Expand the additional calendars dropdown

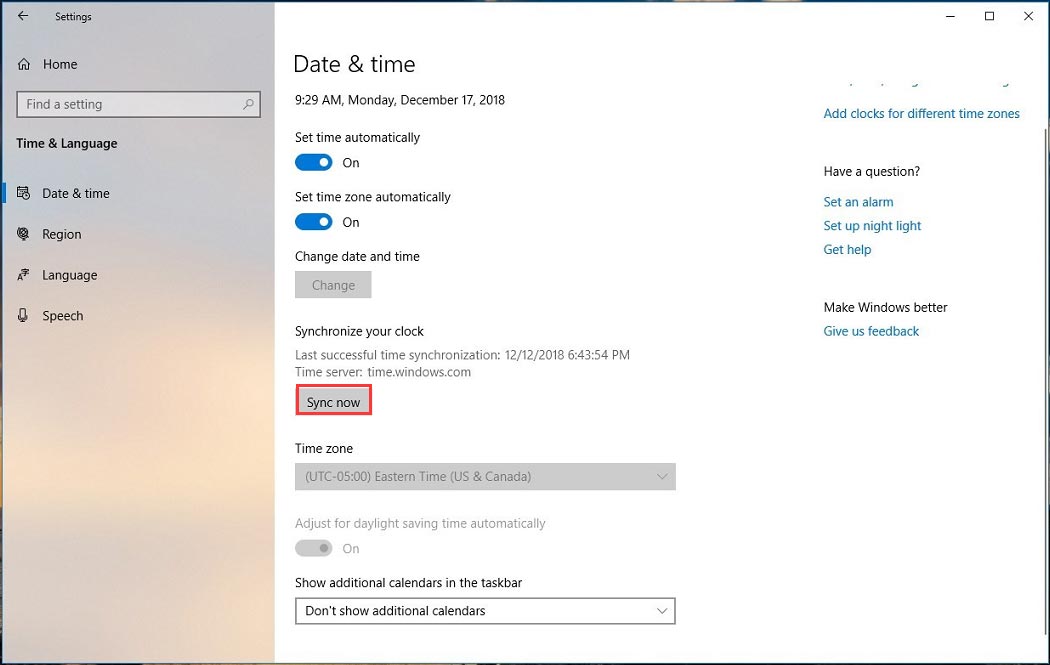[485, 611]
